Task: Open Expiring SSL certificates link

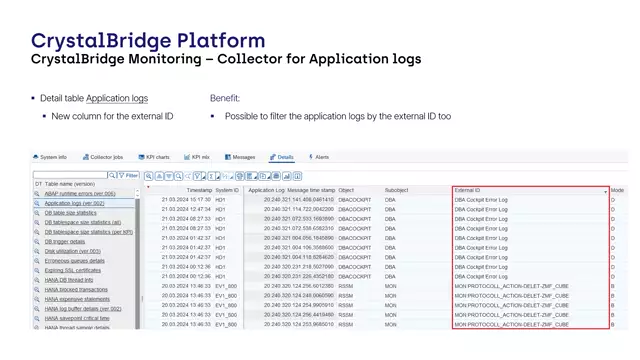Action: [72, 271]
